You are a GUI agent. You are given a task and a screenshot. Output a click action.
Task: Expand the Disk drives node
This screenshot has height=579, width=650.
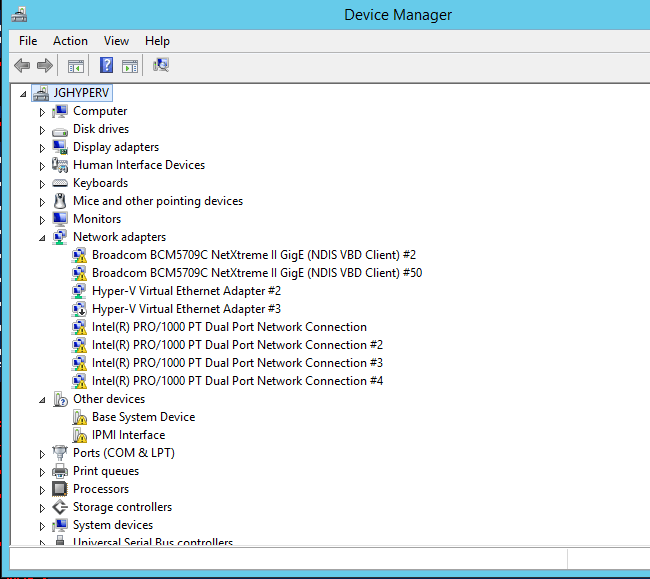[x=42, y=130]
